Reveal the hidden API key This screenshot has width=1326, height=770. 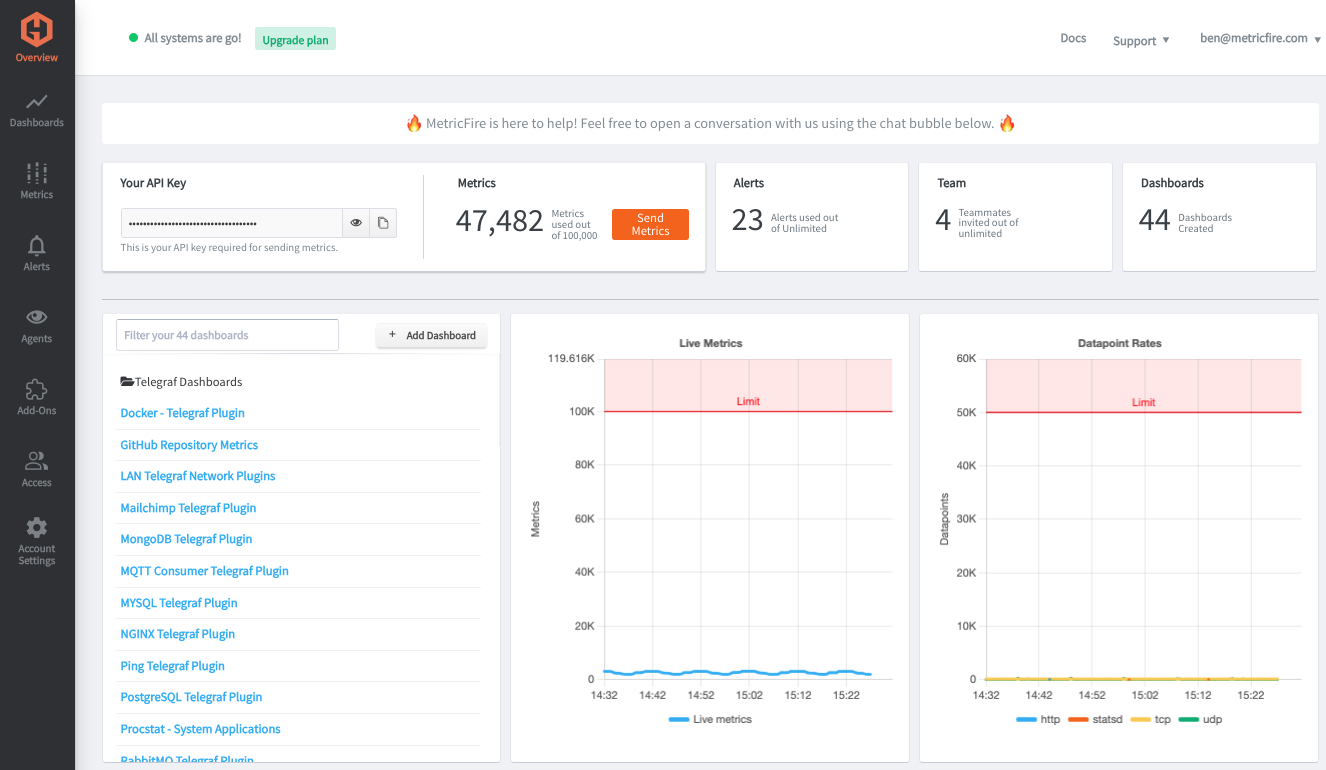point(356,223)
